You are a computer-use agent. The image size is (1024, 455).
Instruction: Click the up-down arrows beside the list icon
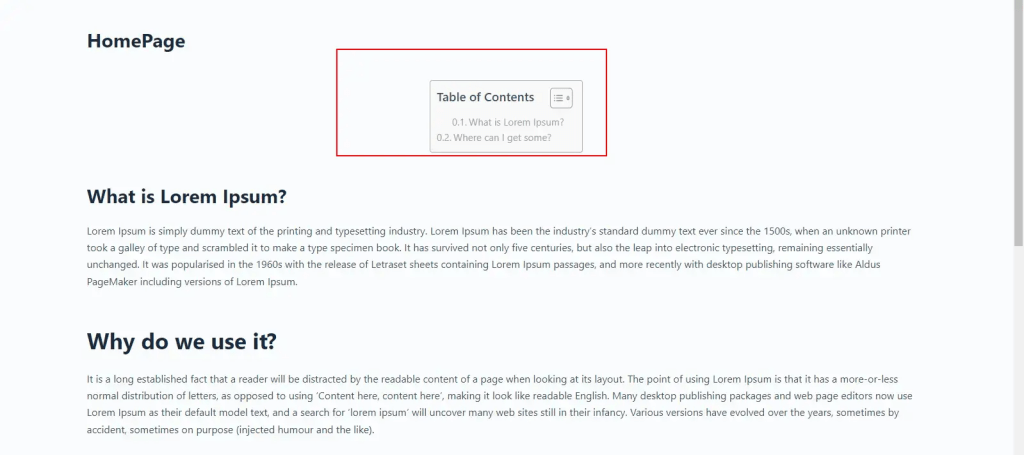(x=568, y=99)
